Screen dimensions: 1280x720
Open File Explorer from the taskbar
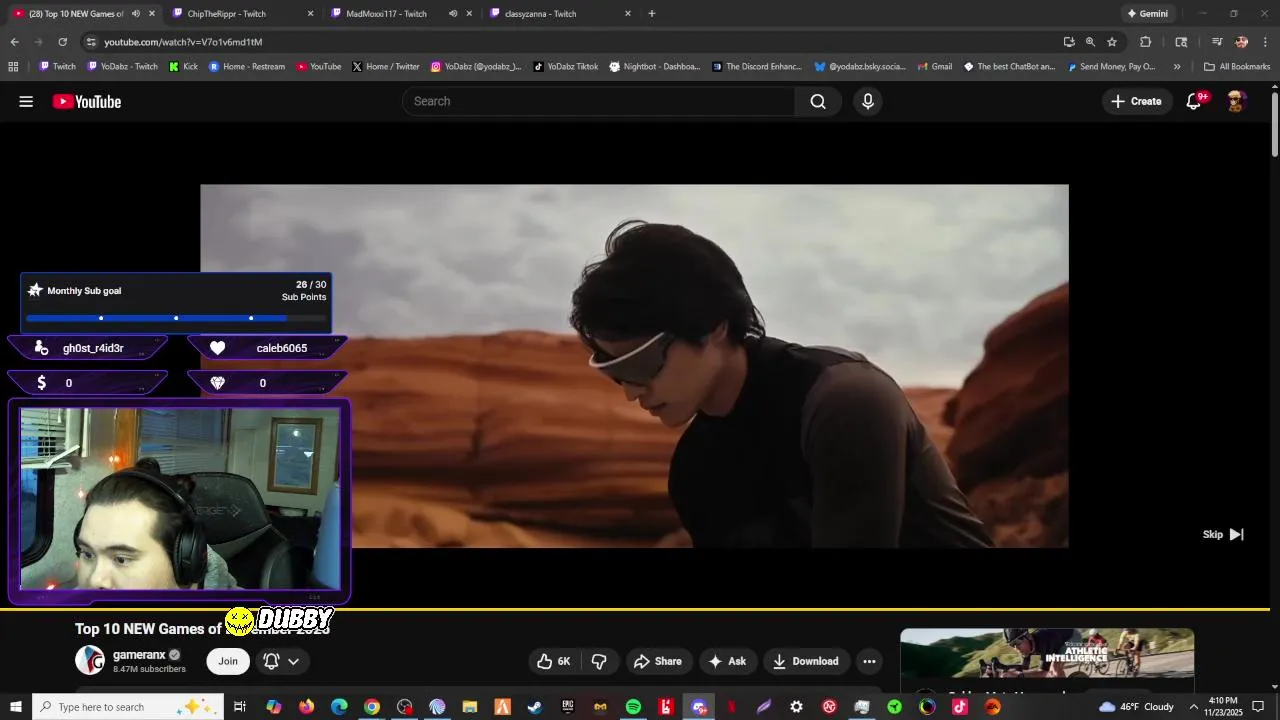[x=470, y=707]
